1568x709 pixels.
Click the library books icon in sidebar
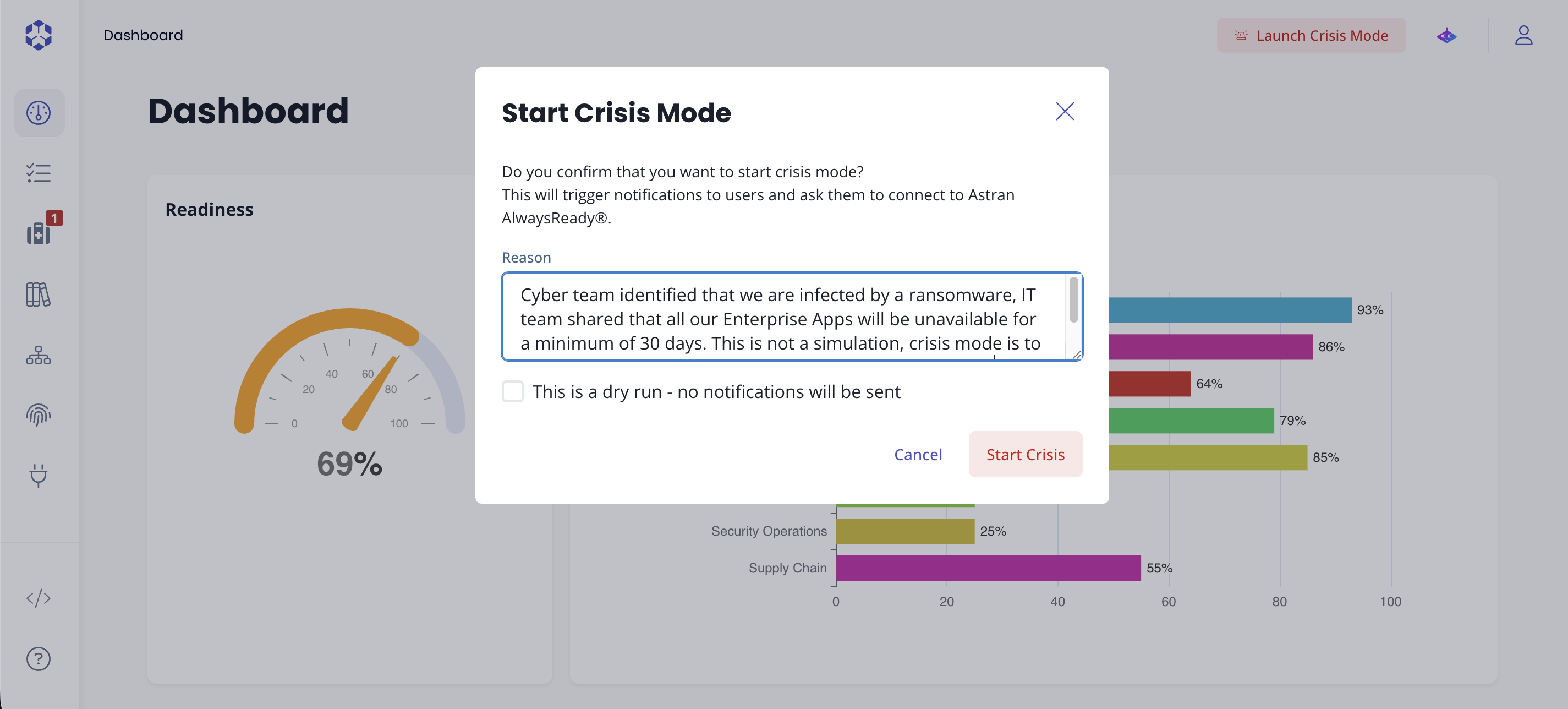click(x=39, y=295)
